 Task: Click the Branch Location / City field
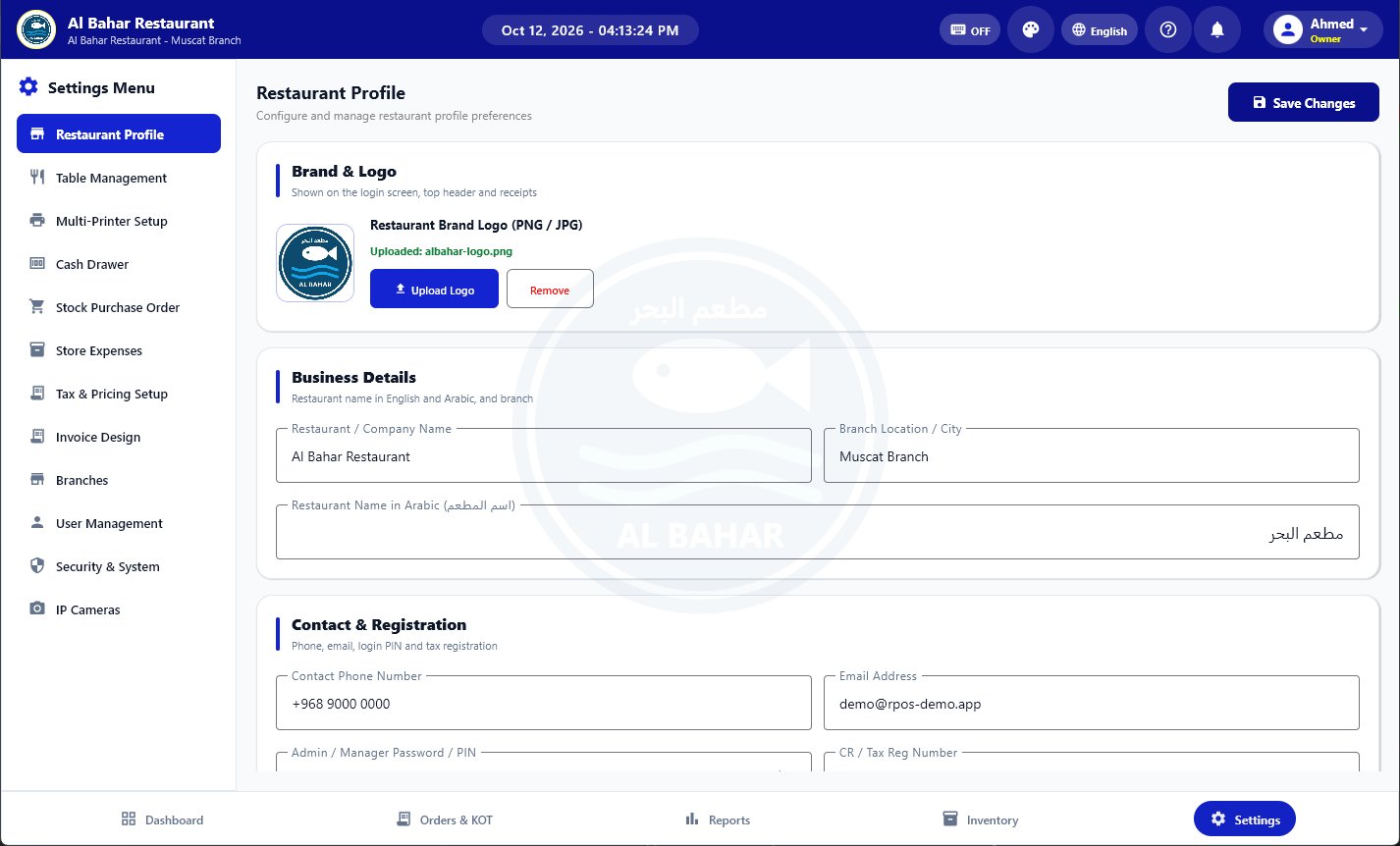coord(1092,456)
